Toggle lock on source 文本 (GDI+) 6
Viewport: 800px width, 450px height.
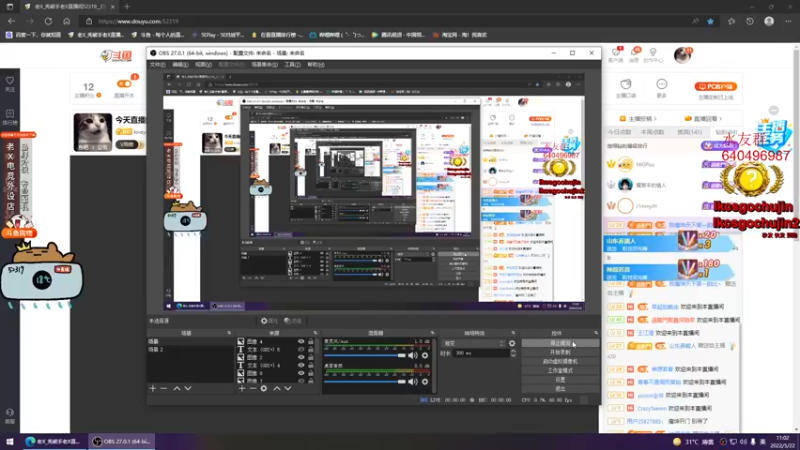tap(310, 349)
